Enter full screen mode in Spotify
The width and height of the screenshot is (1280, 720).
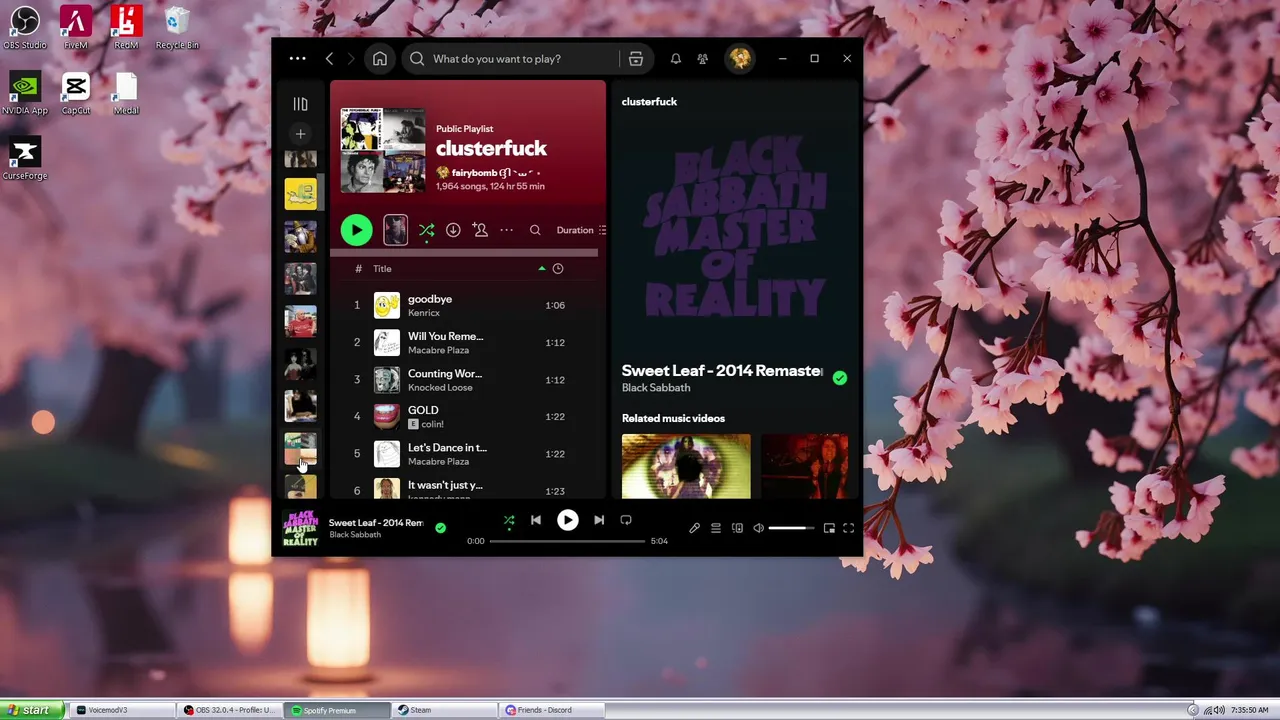coord(849,528)
